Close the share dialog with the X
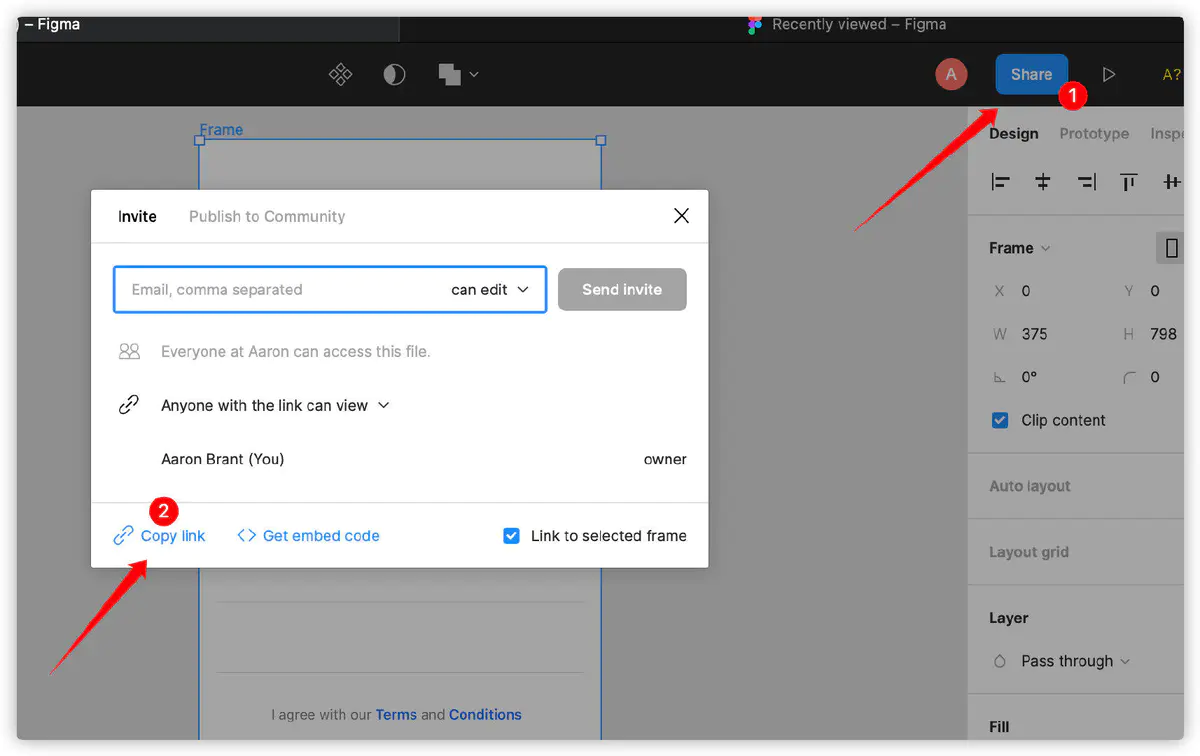1200x756 pixels. coord(681,216)
